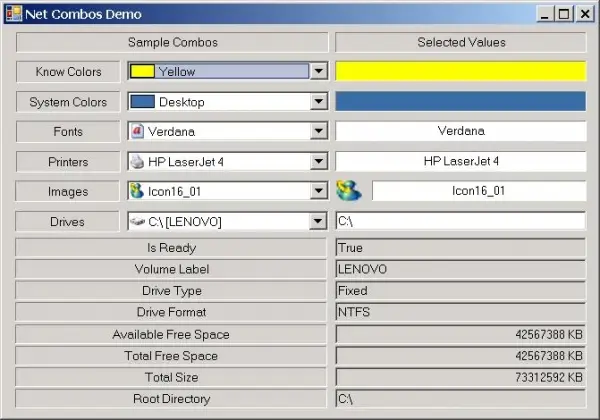600x420 pixels.
Task: Click the Total Free Space label
Action: pyautogui.click(x=171, y=356)
